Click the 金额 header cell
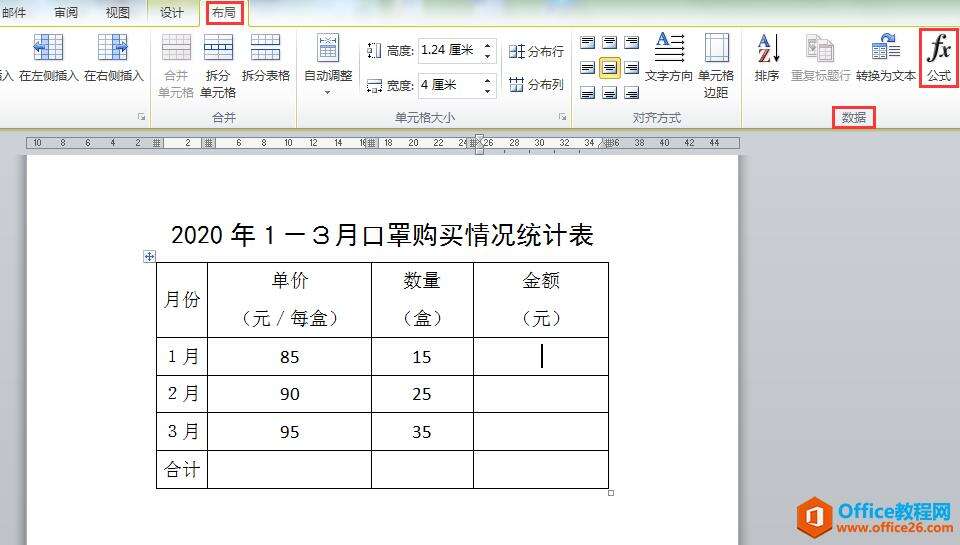The width and height of the screenshot is (960, 545). (x=541, y=300)
